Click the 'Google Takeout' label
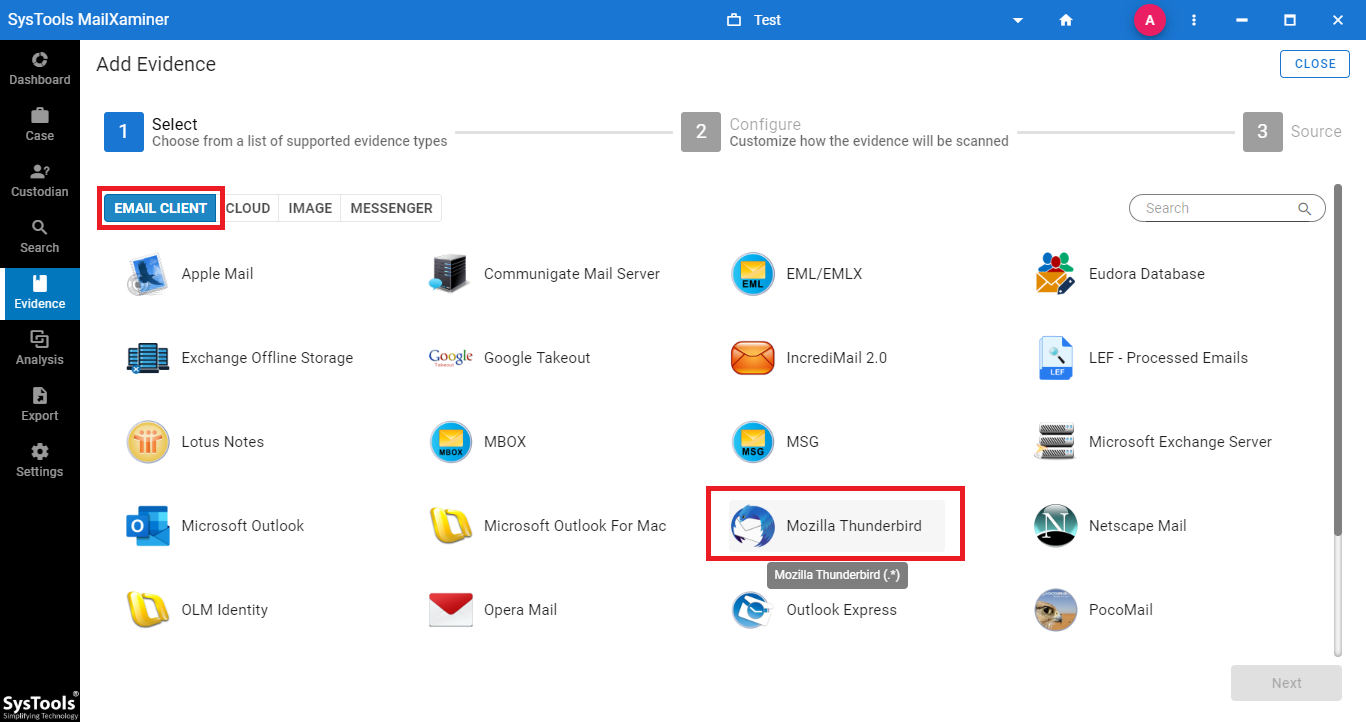 [537, 358]
